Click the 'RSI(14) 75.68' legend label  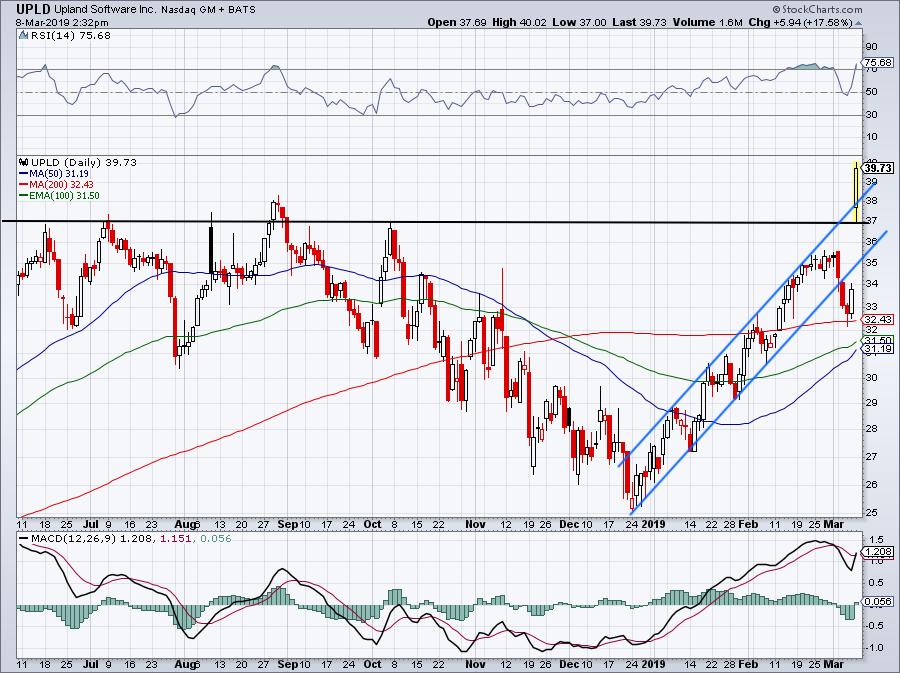71,36
